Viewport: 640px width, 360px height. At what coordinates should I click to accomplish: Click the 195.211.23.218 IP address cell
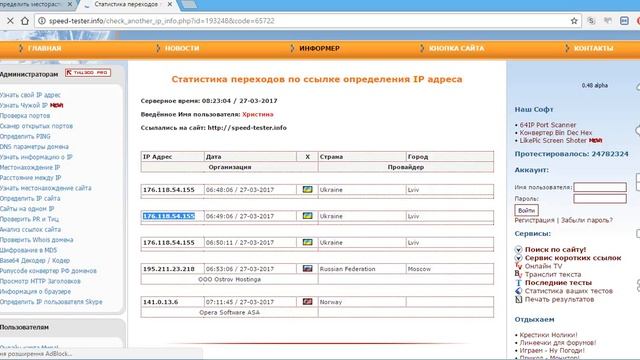pyautogui.click(x=172, y=269)
